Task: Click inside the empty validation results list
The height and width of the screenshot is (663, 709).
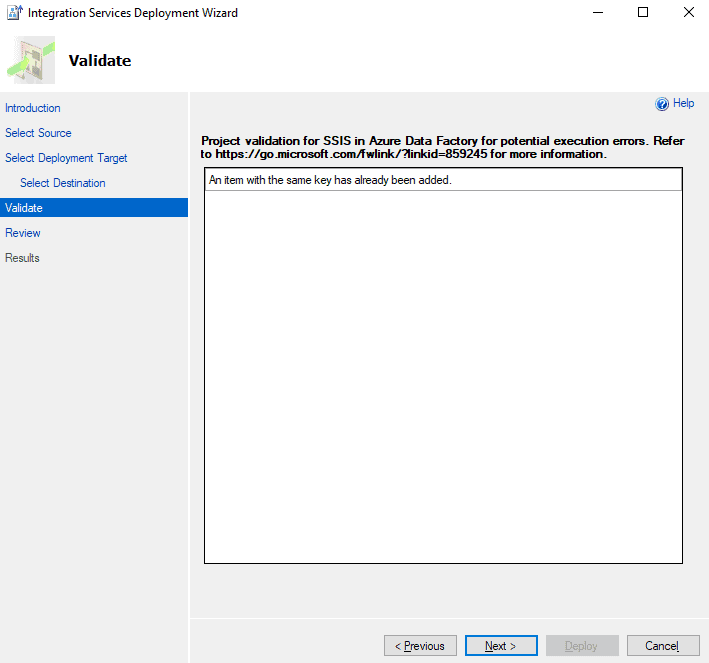Action: (x=443, y=376)
